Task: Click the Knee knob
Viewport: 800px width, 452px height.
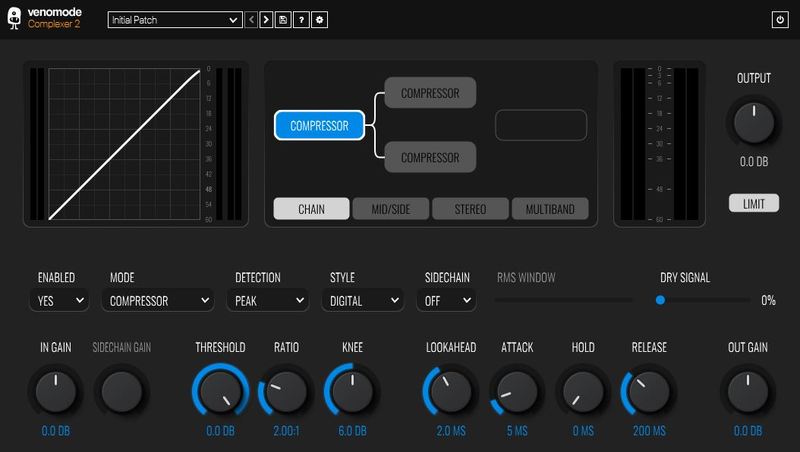Action: [x=352, y=391]
